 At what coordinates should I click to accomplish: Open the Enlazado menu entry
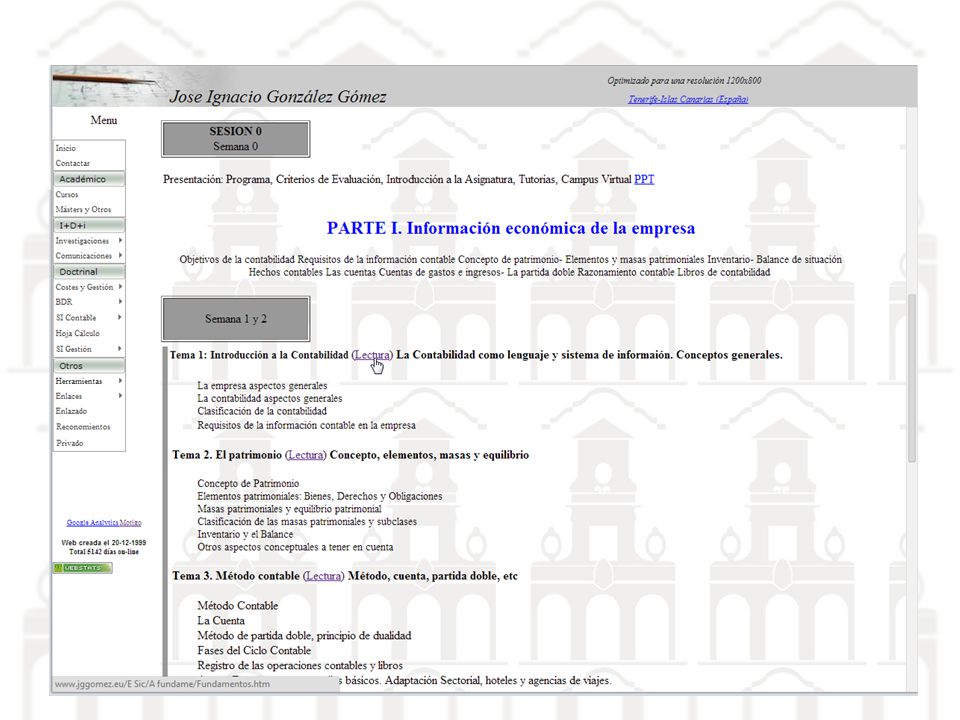point(71,411)
